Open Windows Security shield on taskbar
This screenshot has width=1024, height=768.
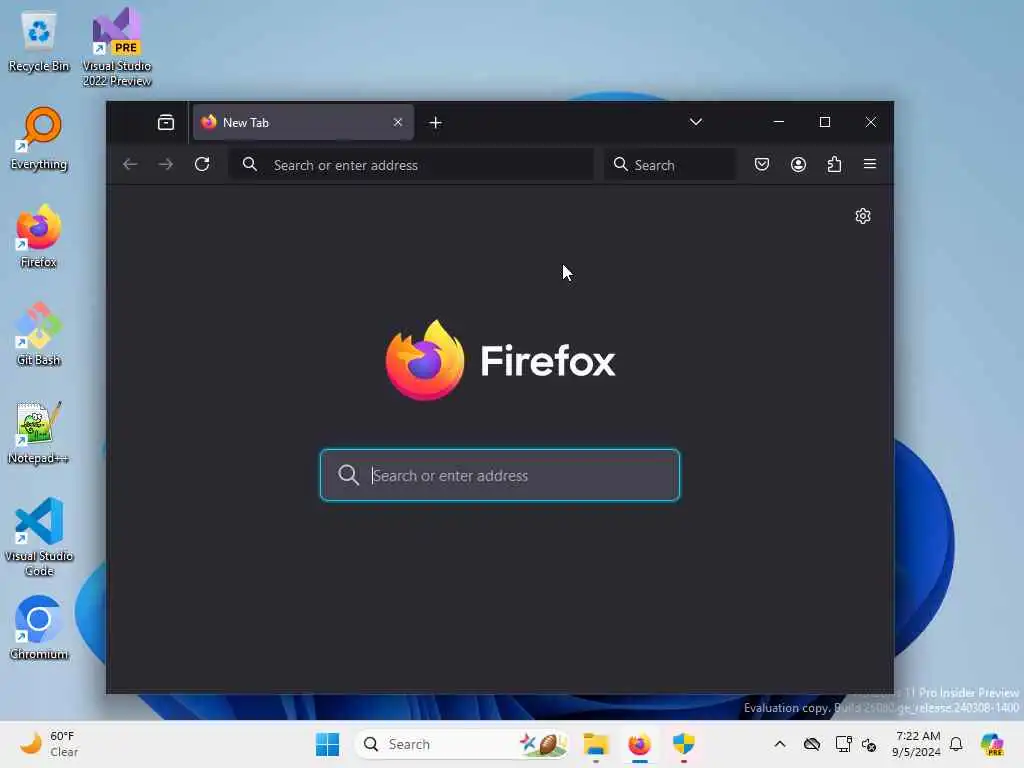683,744
